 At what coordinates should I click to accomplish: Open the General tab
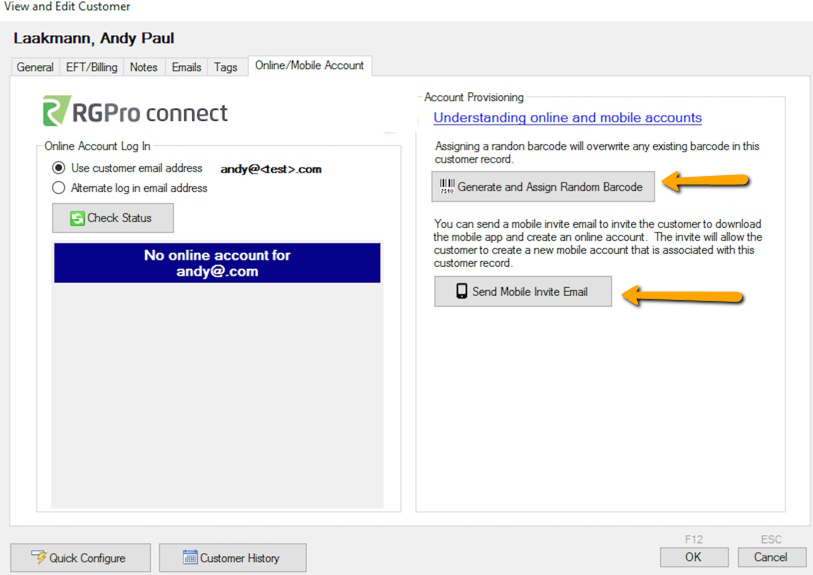tap(35, 67)
